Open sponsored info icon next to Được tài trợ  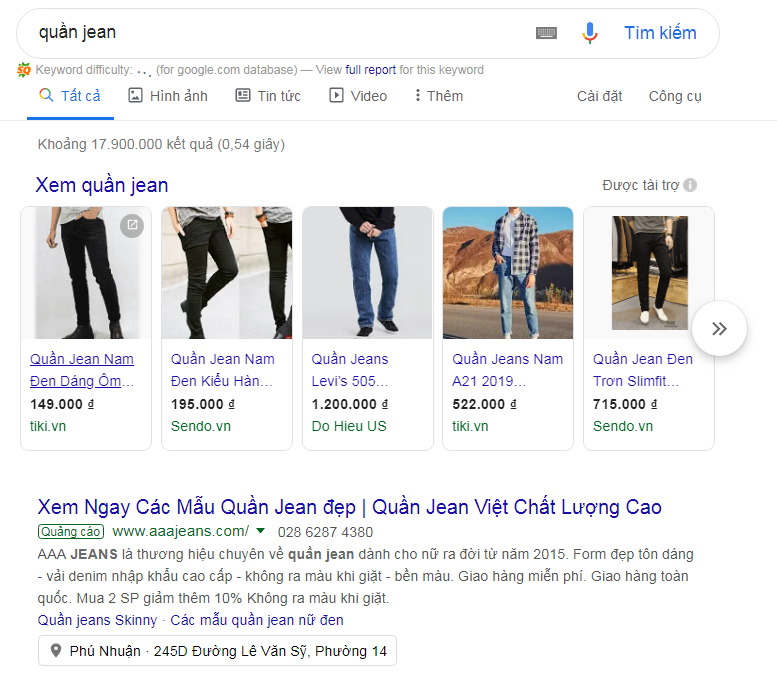[690, 185]
